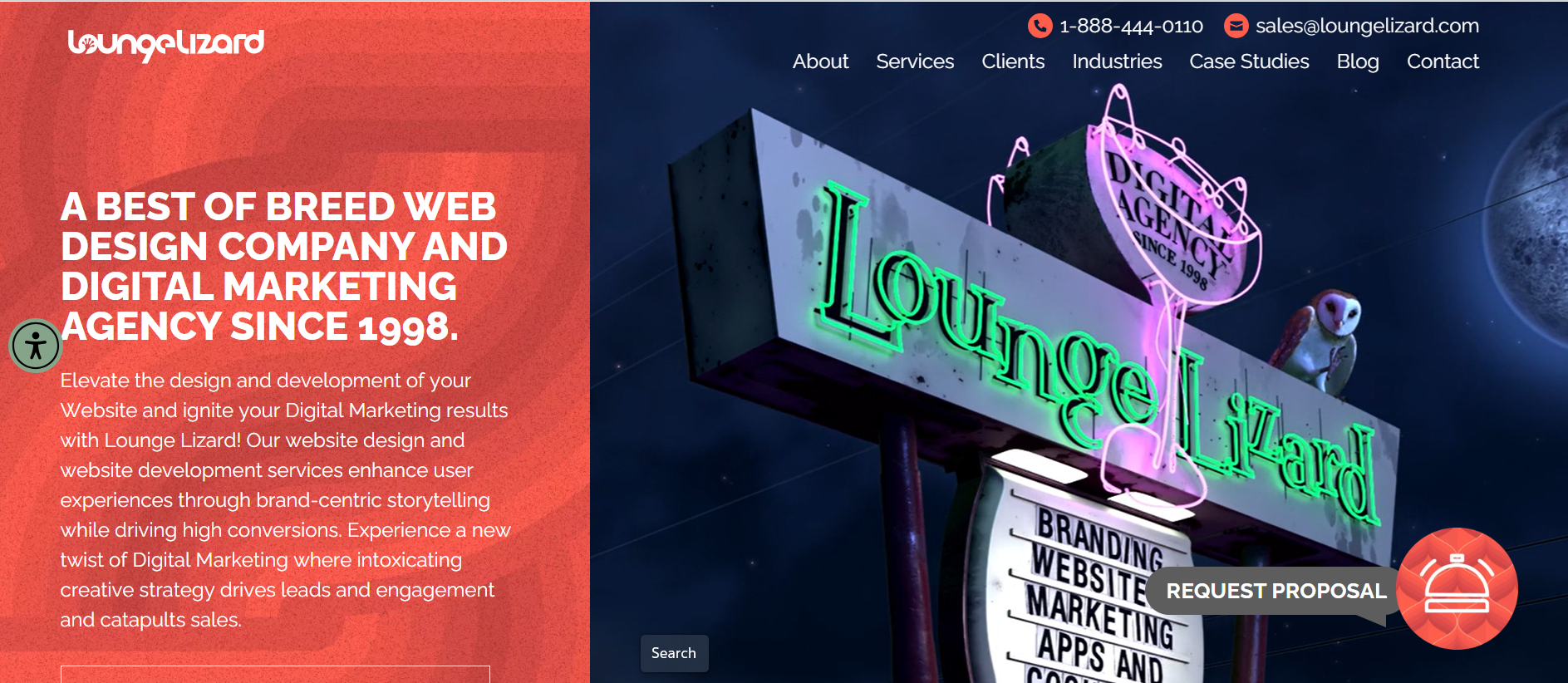The width and height of the screenshot is (1568, 683).
Task: Open the Services menu
Action: tap(915, 61)
